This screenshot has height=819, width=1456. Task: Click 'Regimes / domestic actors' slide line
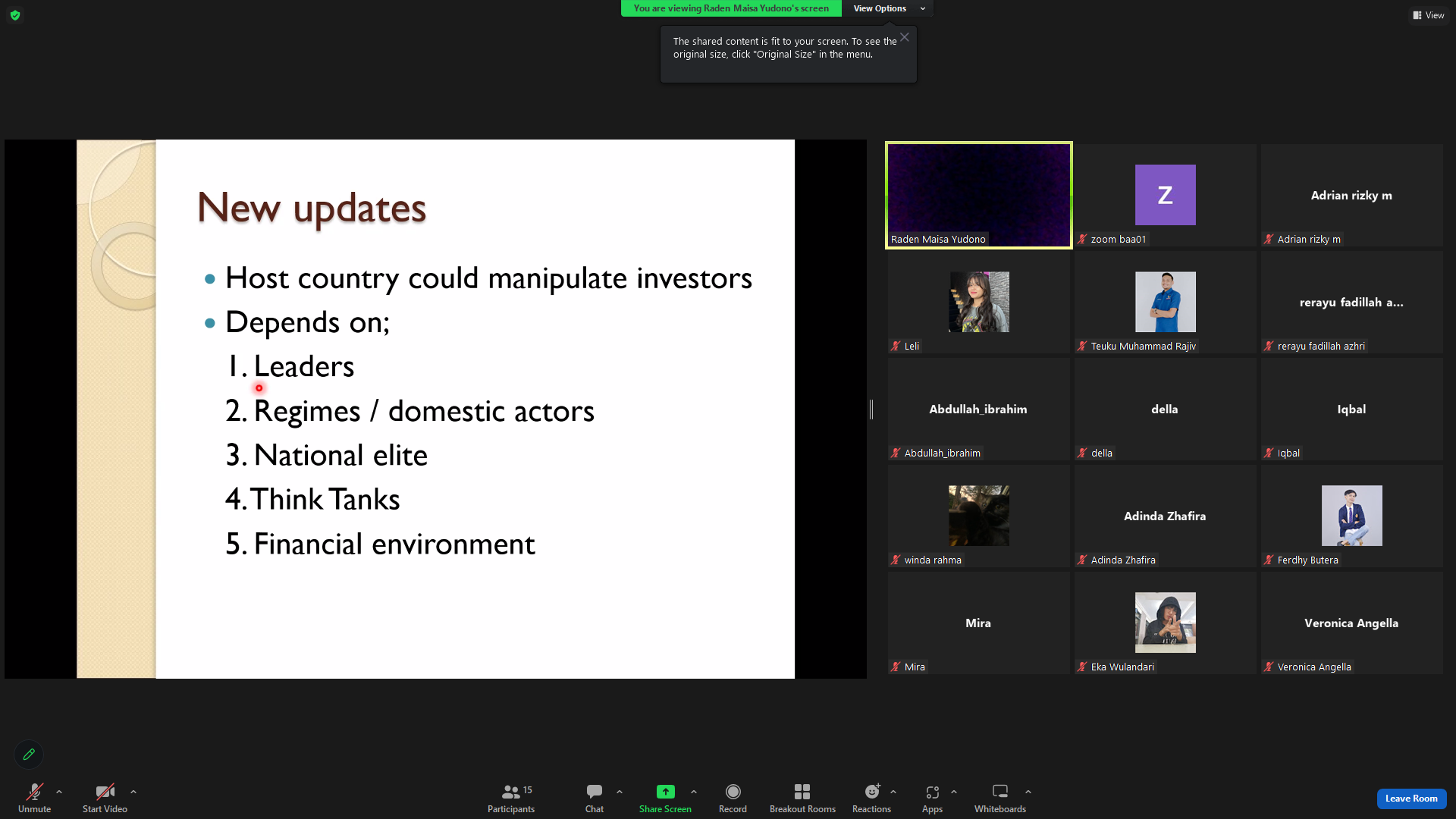pyautogui.click(x=409, y=411)
